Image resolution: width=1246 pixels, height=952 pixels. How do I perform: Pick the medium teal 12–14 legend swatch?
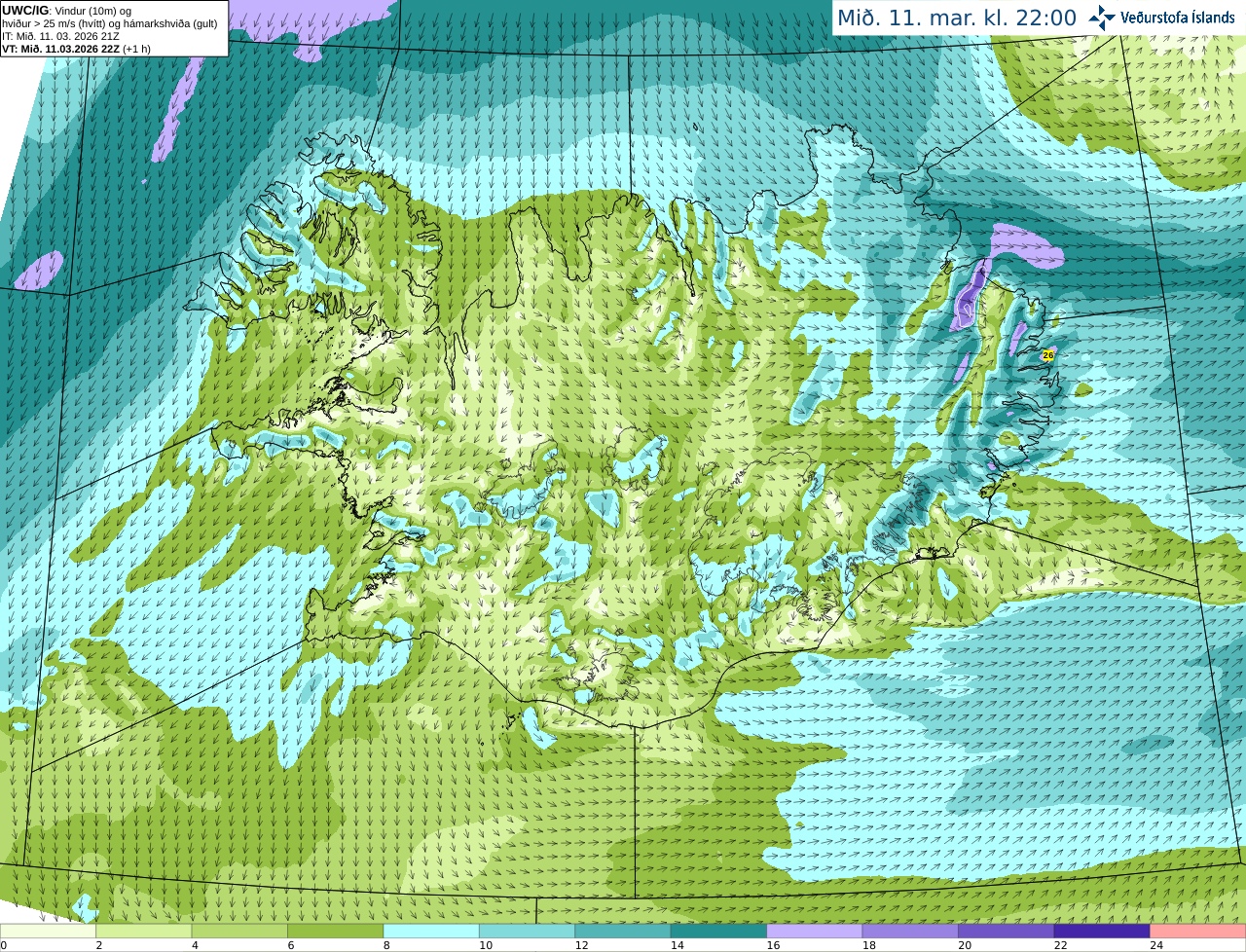click(623, 932)
